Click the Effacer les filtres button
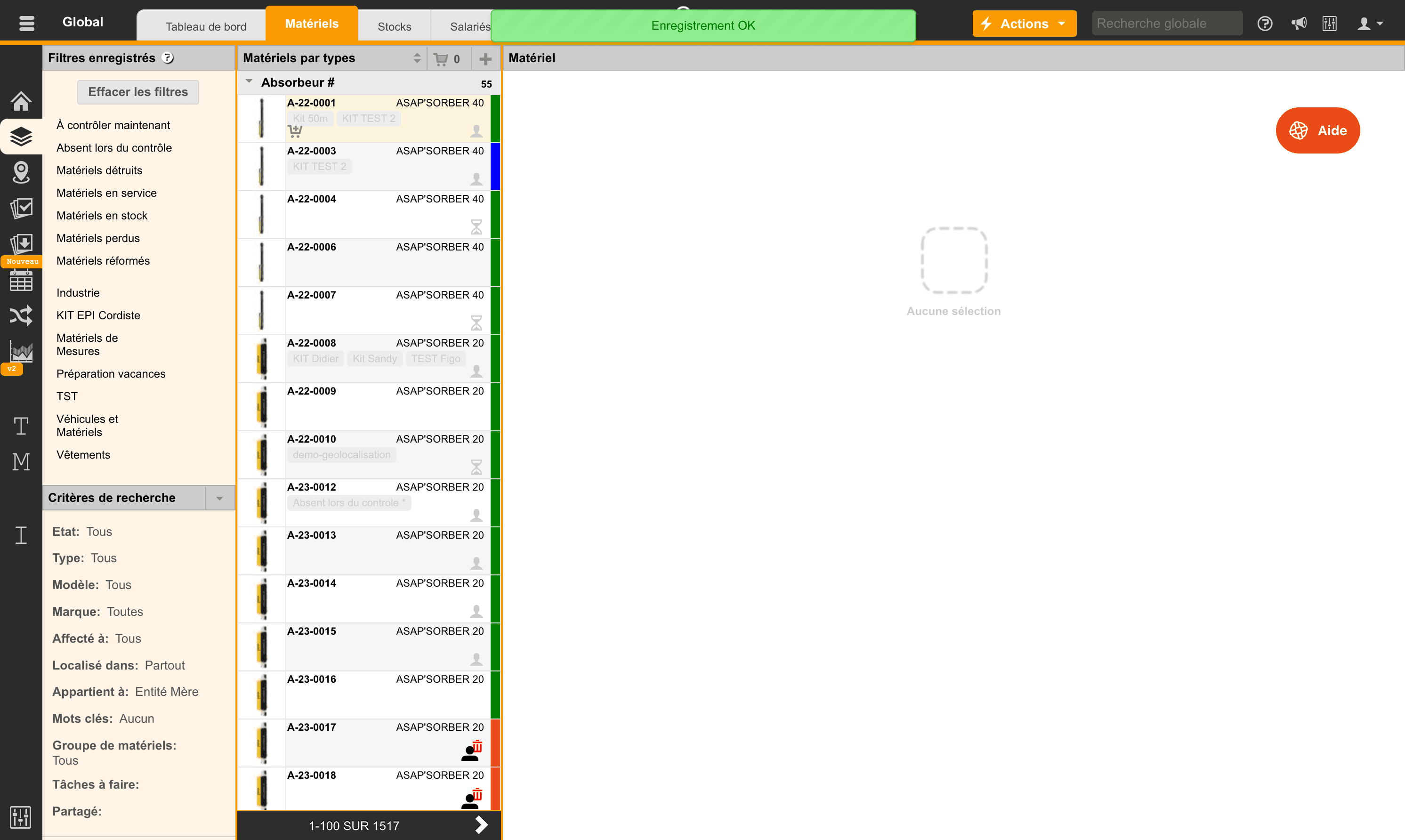Image resolution: width=1405 pixels, height=840 pixels. [x=138, y=92]
